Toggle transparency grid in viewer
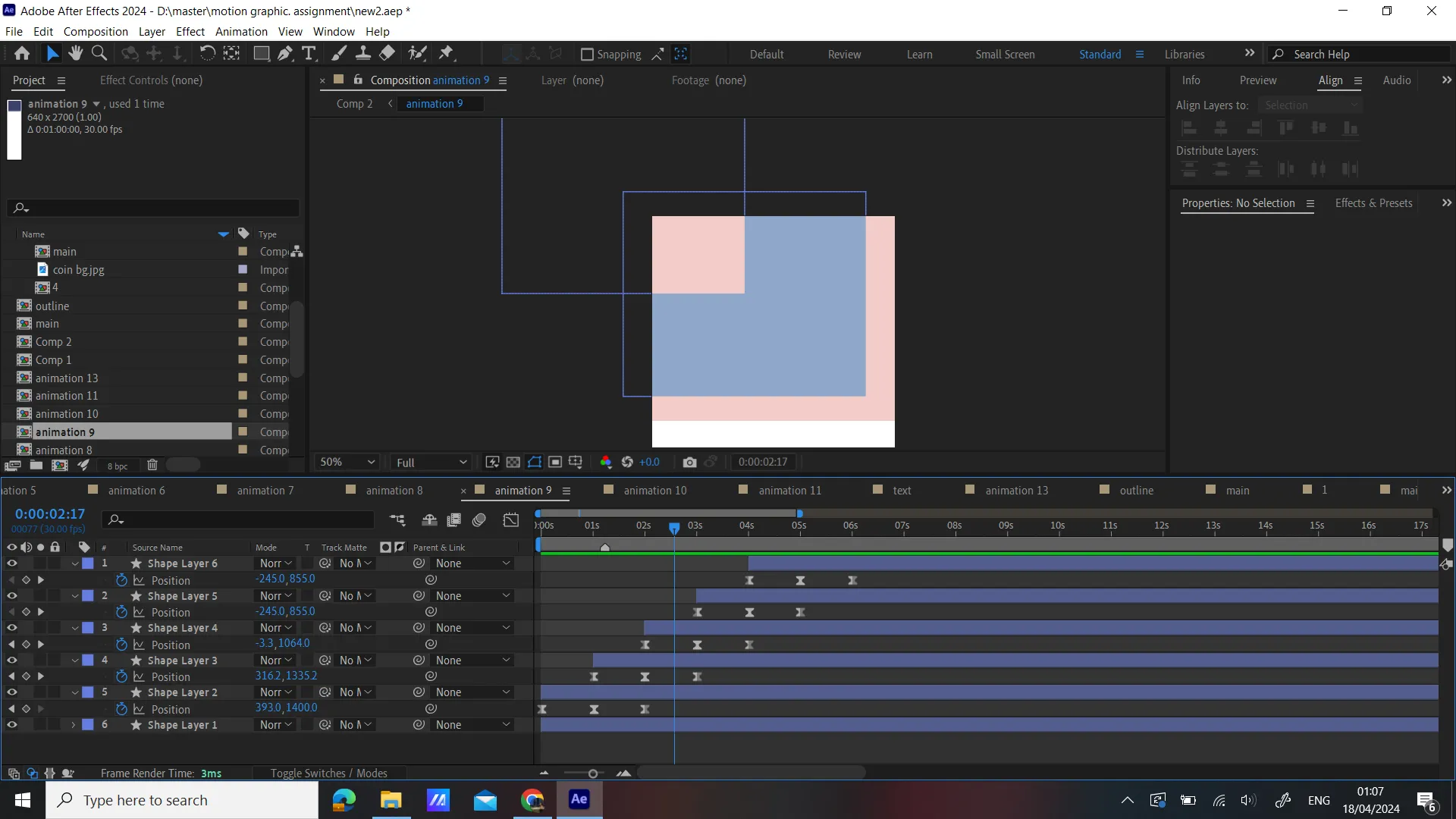The height and width of the screenshot is (819, 1456). [x=513, y=462]
